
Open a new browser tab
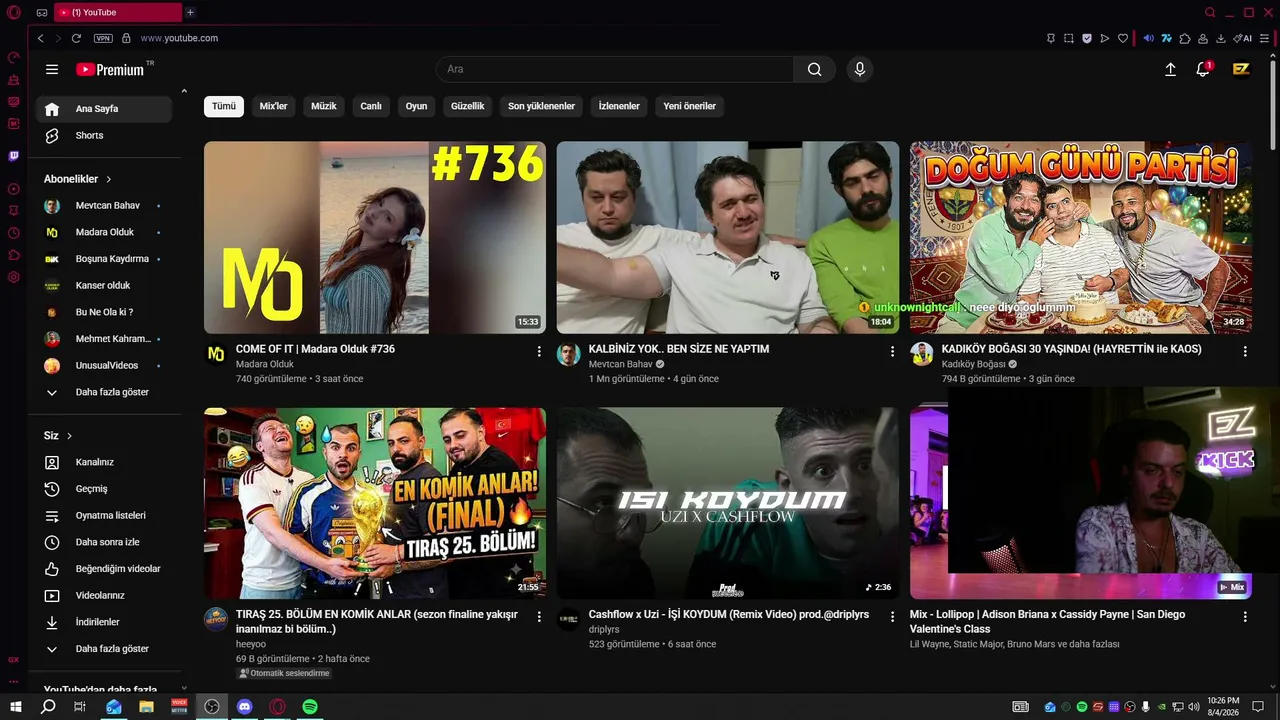[x=190, y=12]
